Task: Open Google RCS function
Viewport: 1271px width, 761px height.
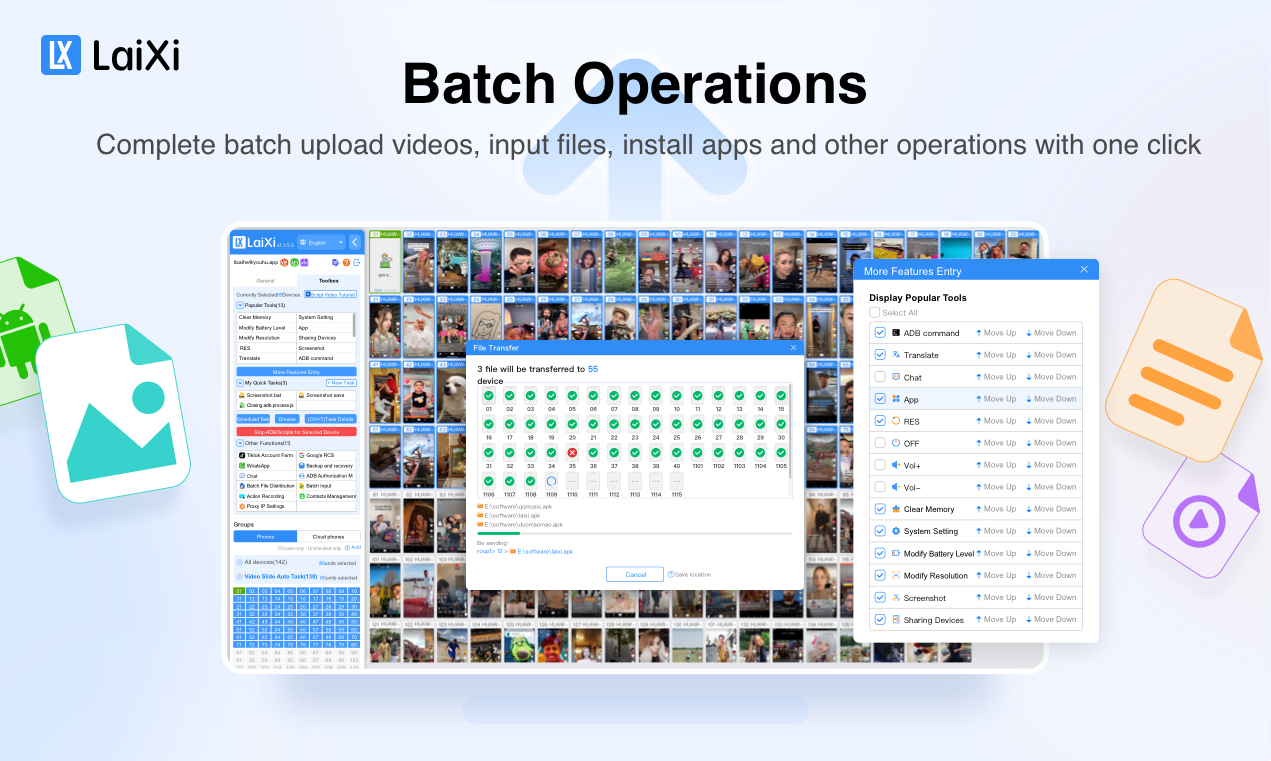Action: pos(326,455)
